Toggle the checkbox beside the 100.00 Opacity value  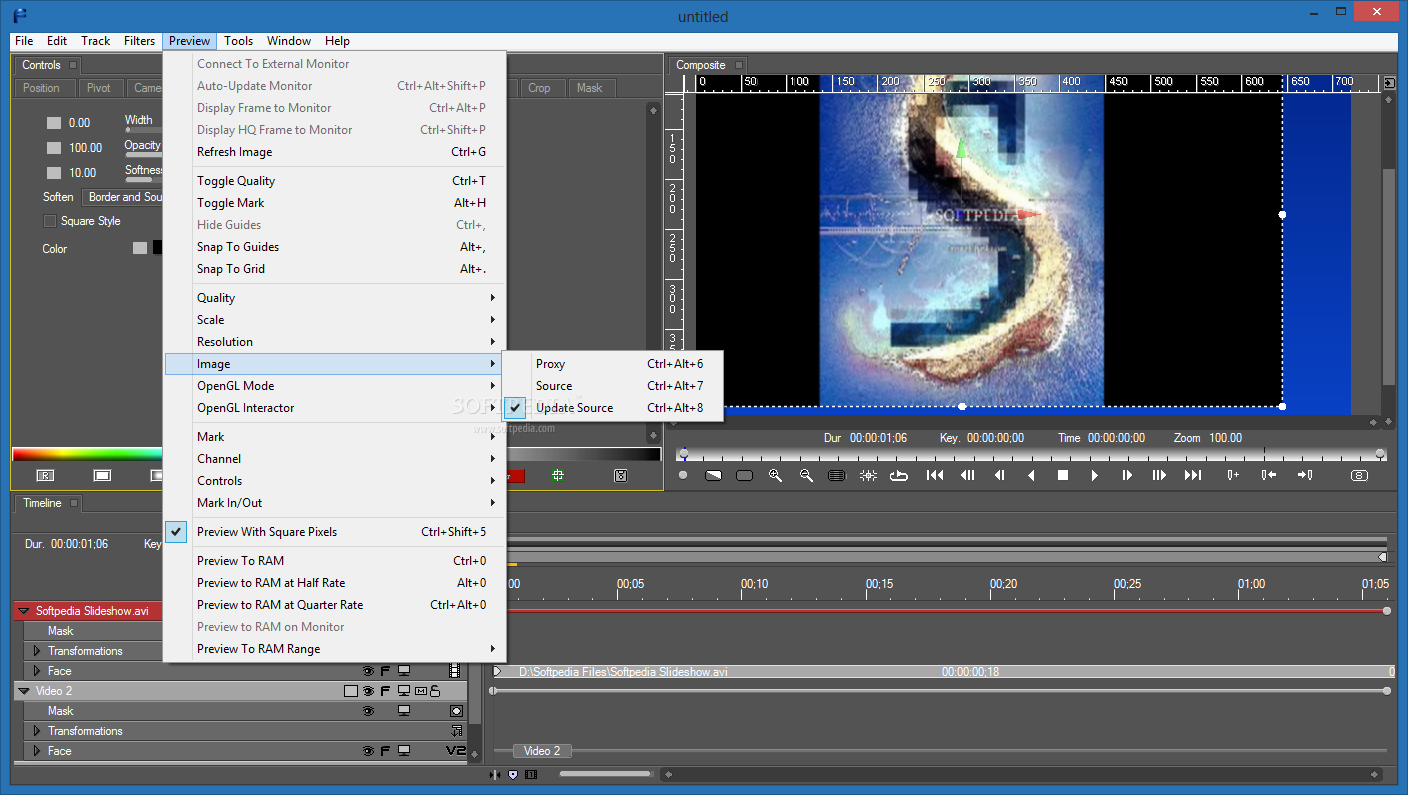[54, 148]
